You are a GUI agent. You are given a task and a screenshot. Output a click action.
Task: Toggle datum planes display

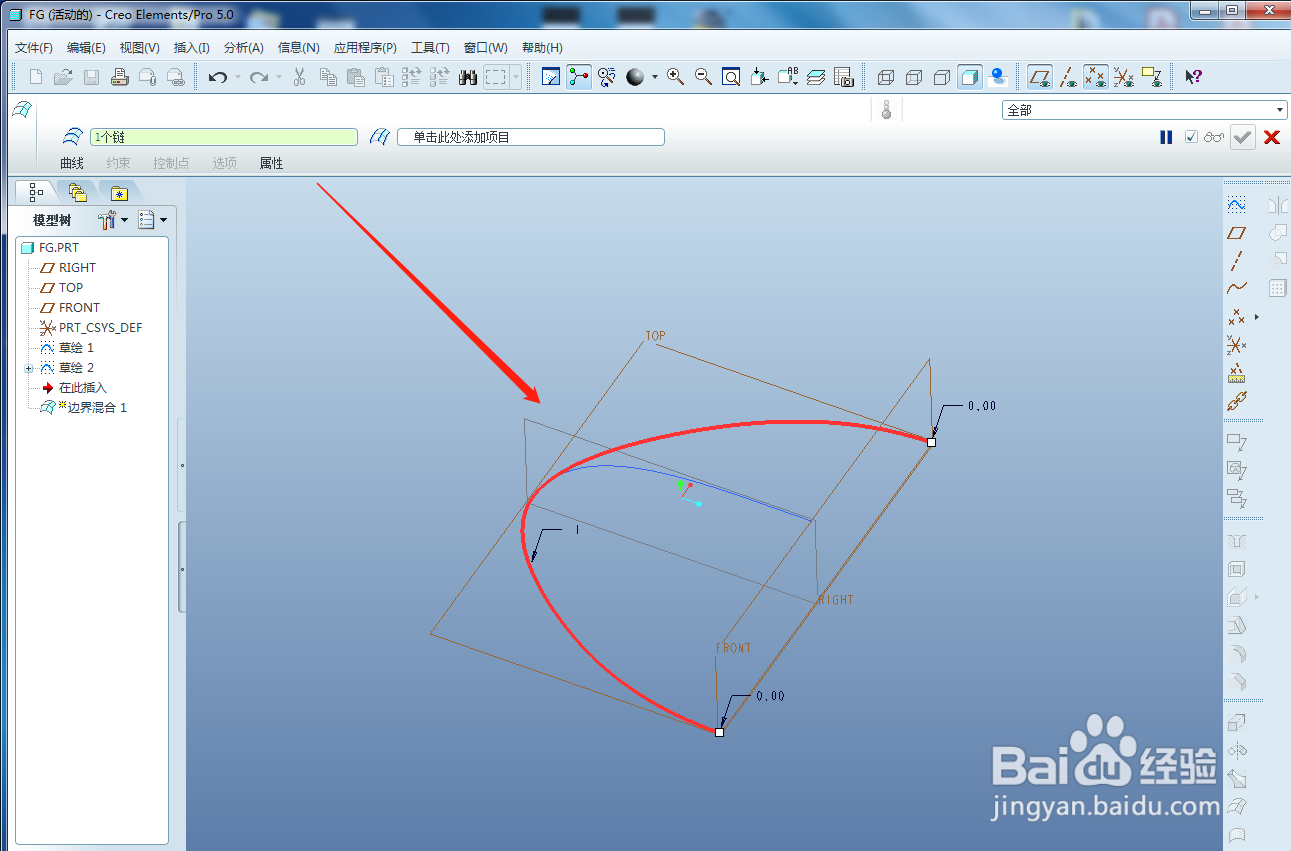[x=1041, y=77]
